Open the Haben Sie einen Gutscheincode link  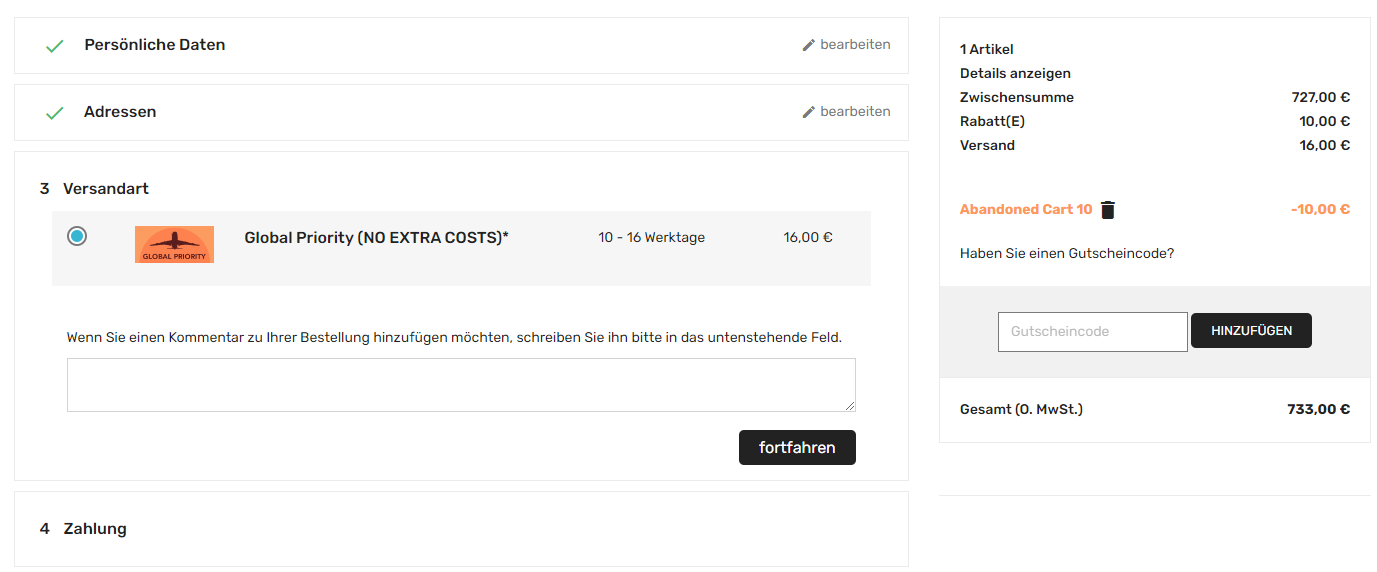click(x=1067, y=253)
